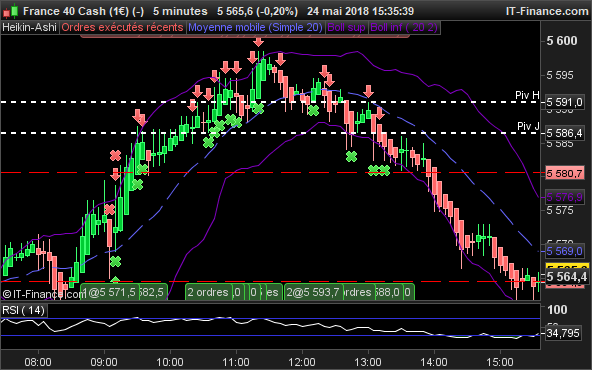This screenshot has width=592, height=370.
Task: Click the 5 586,4 pivot price tag
Action: coord(564,133)
